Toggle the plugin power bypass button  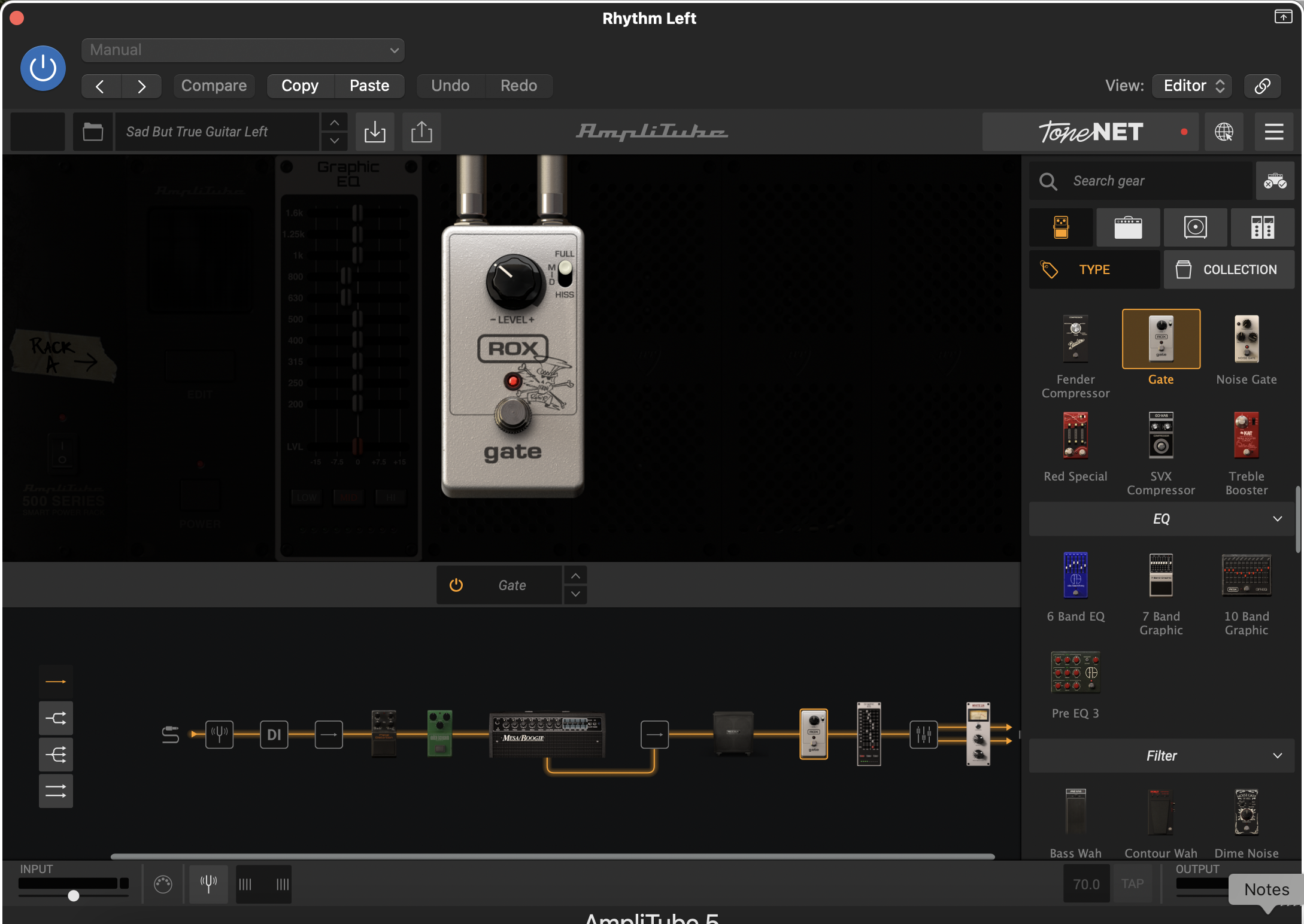coord(43,68)
